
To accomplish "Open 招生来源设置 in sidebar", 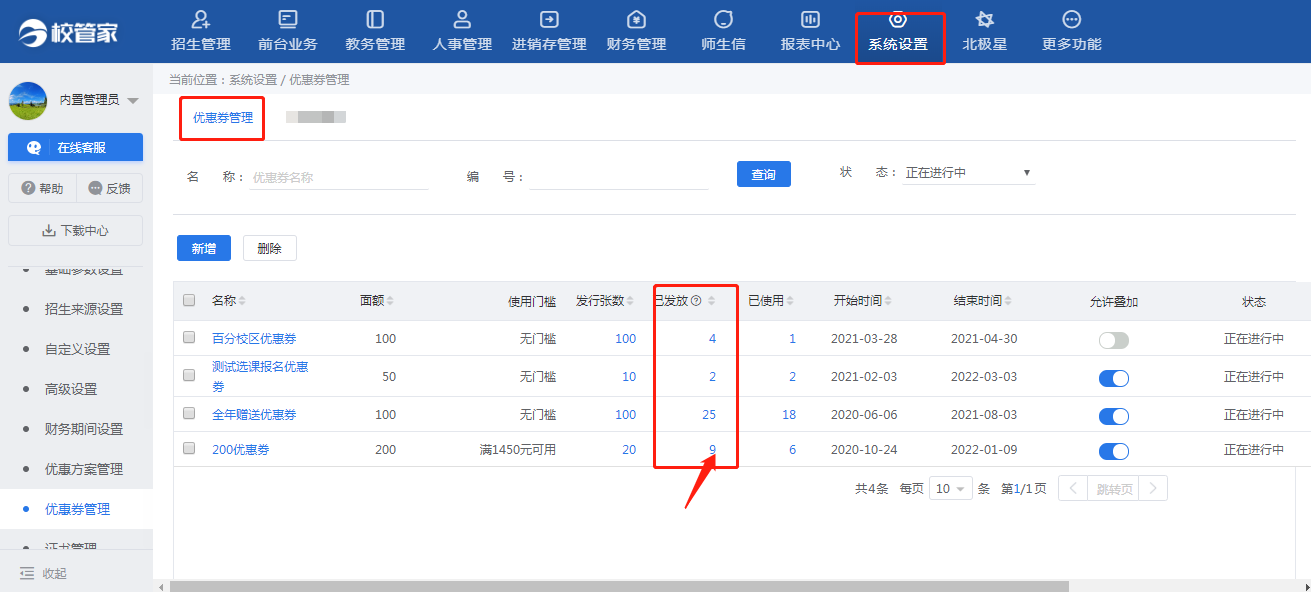I will [x=84, y=309].
